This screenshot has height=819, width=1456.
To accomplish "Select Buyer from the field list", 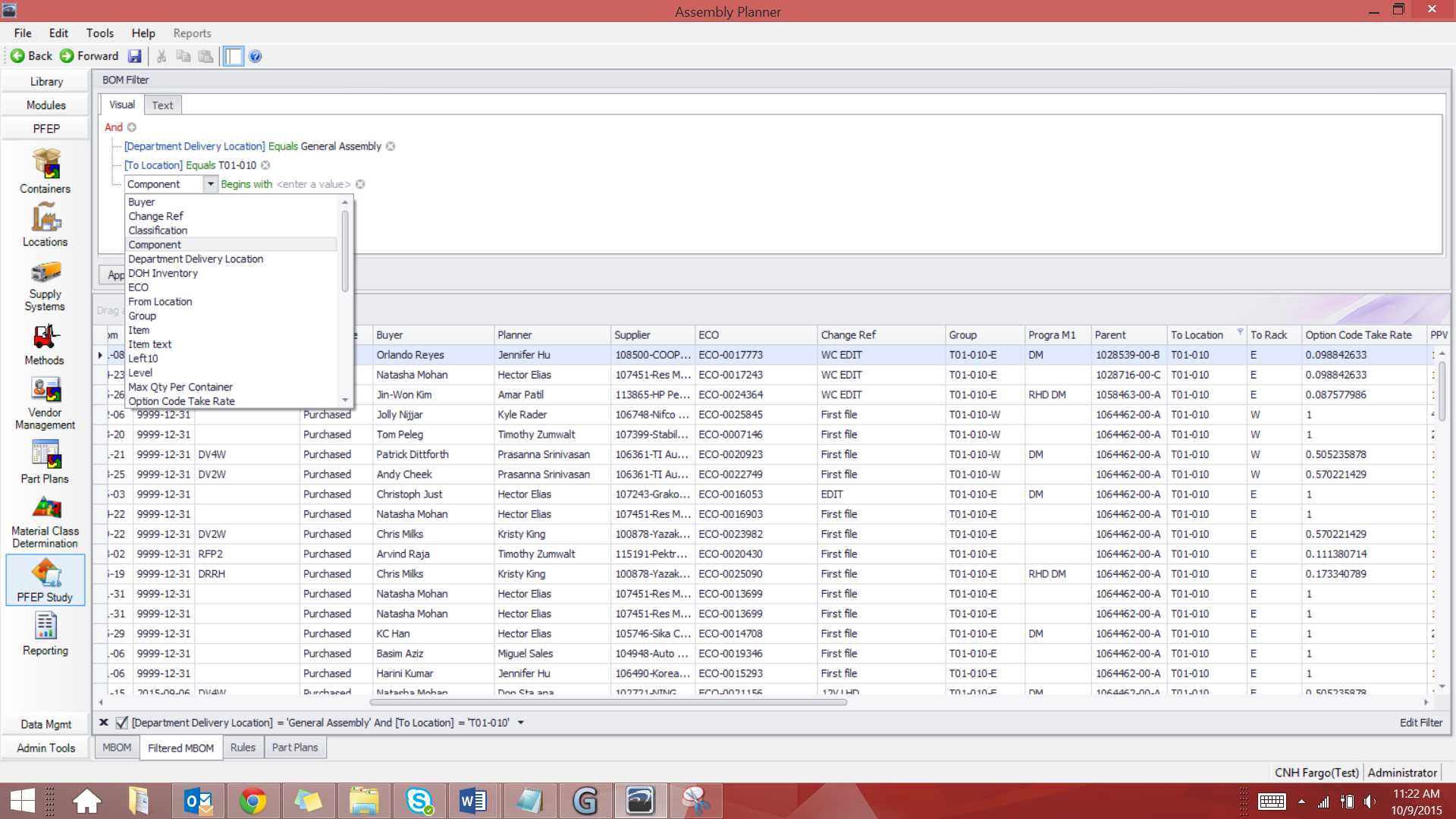I will (x=231, y=202).
